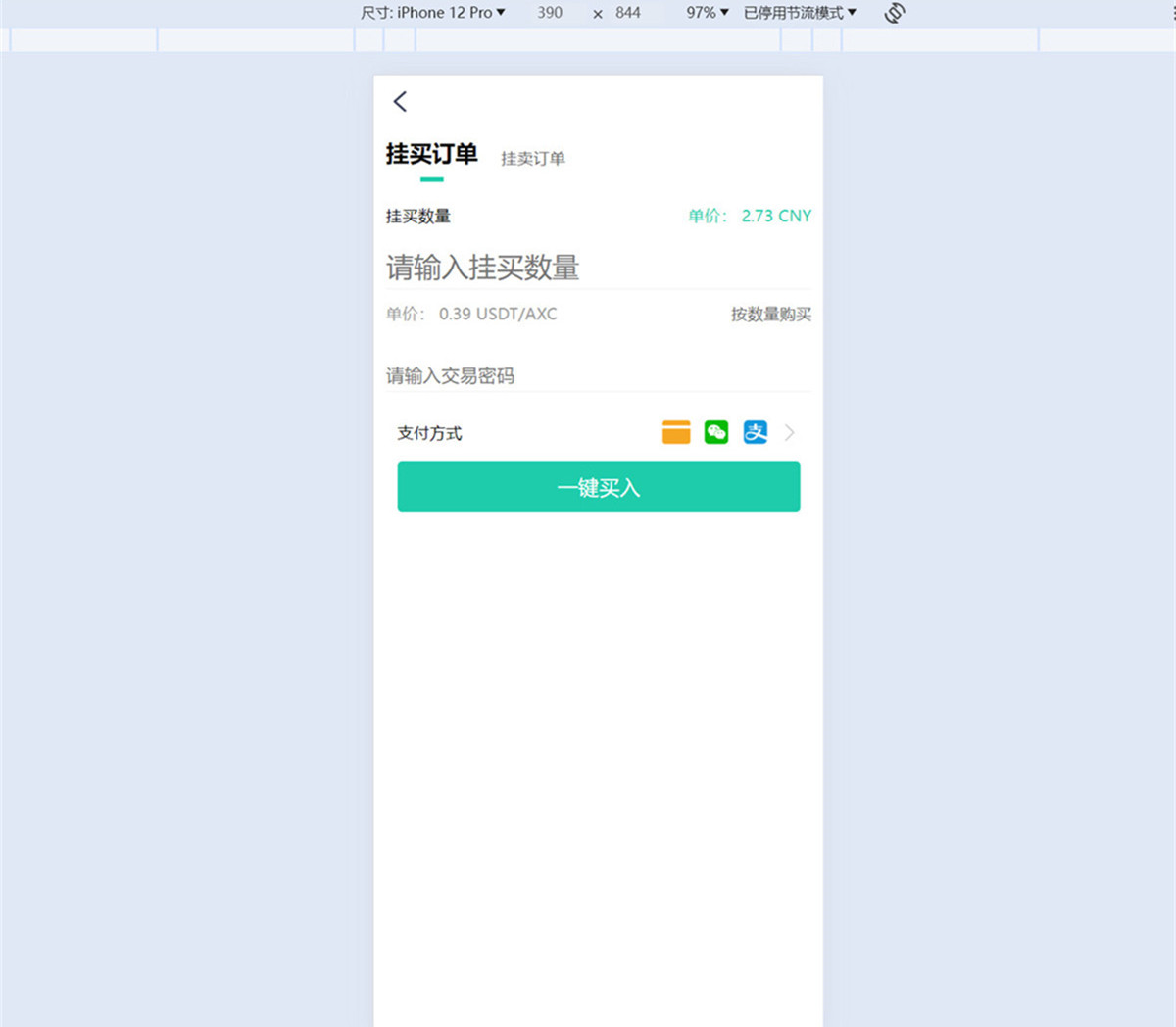Toggle 按数量购买 purchase mode
1176x1027 pixels.
[x=770, y=314]
